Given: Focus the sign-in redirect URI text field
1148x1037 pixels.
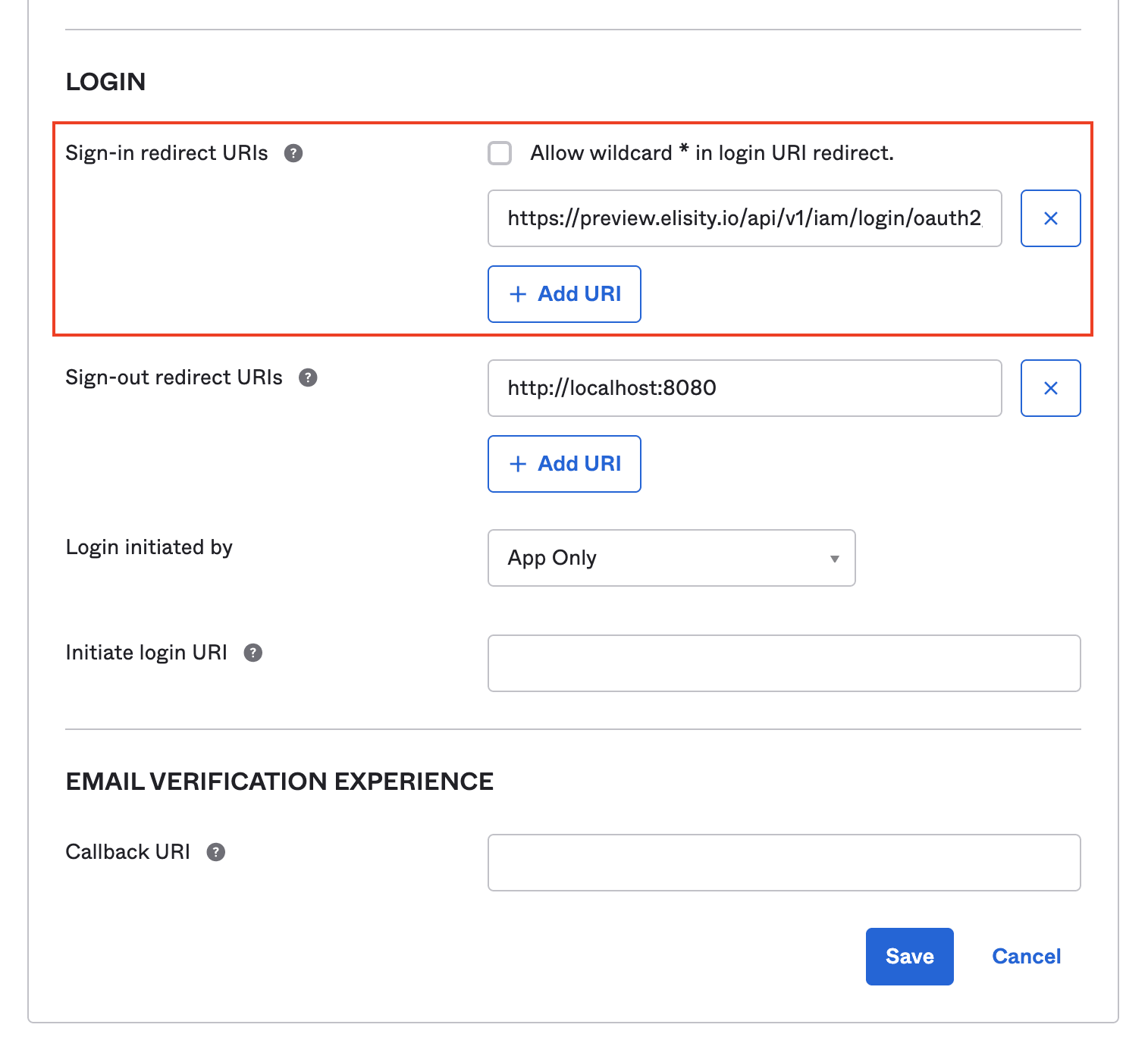Looking at the screenshot, I should coord(744,218).
